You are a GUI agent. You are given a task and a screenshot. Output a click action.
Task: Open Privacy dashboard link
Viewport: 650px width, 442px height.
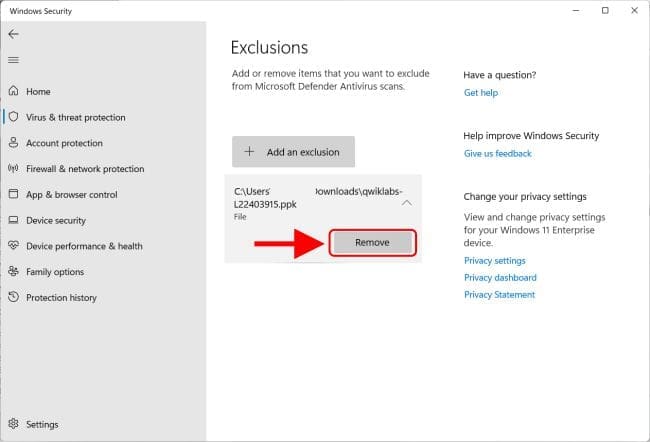pos(500,278)
